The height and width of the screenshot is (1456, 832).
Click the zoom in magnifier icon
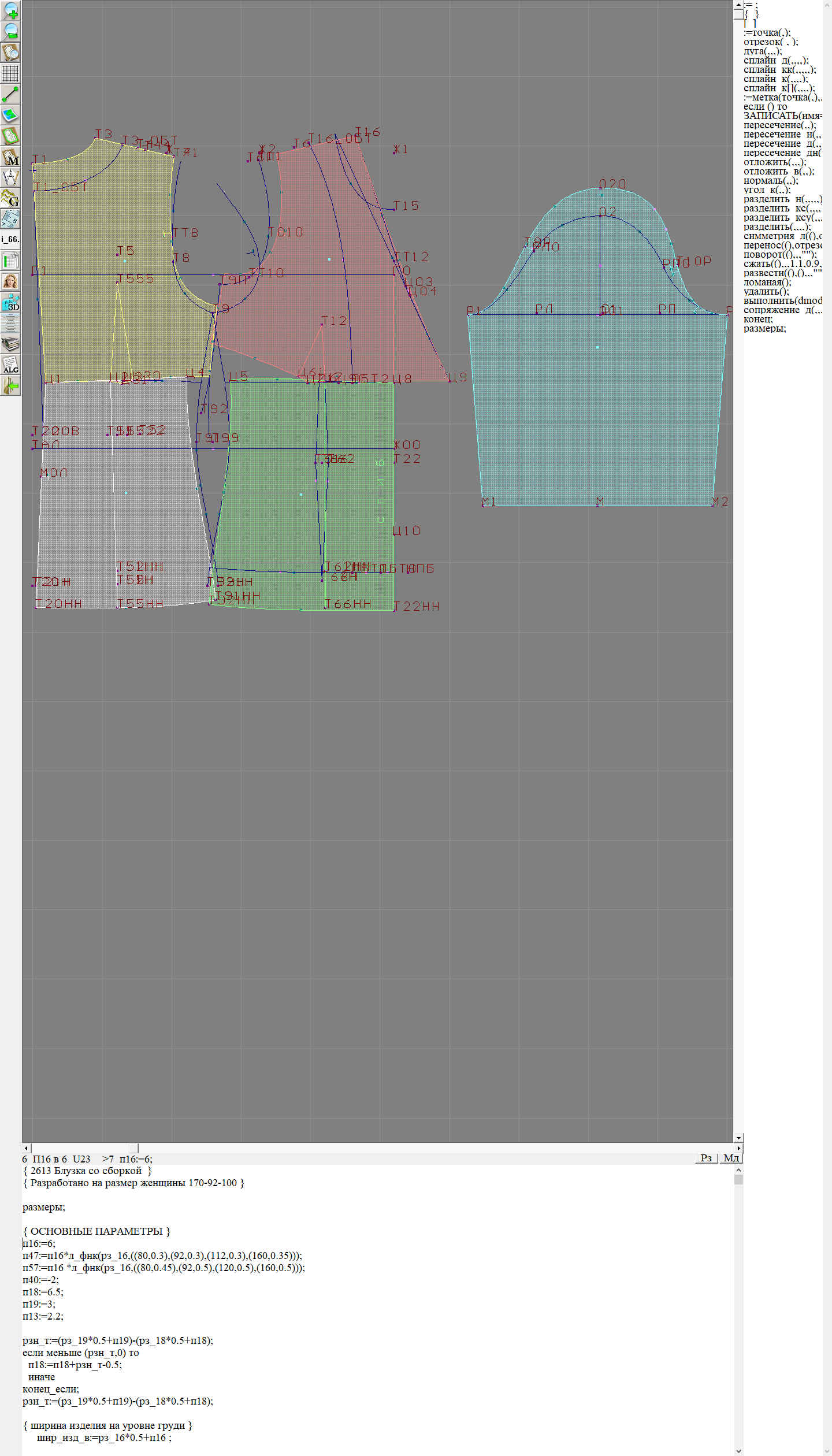[x=10, y=10]
